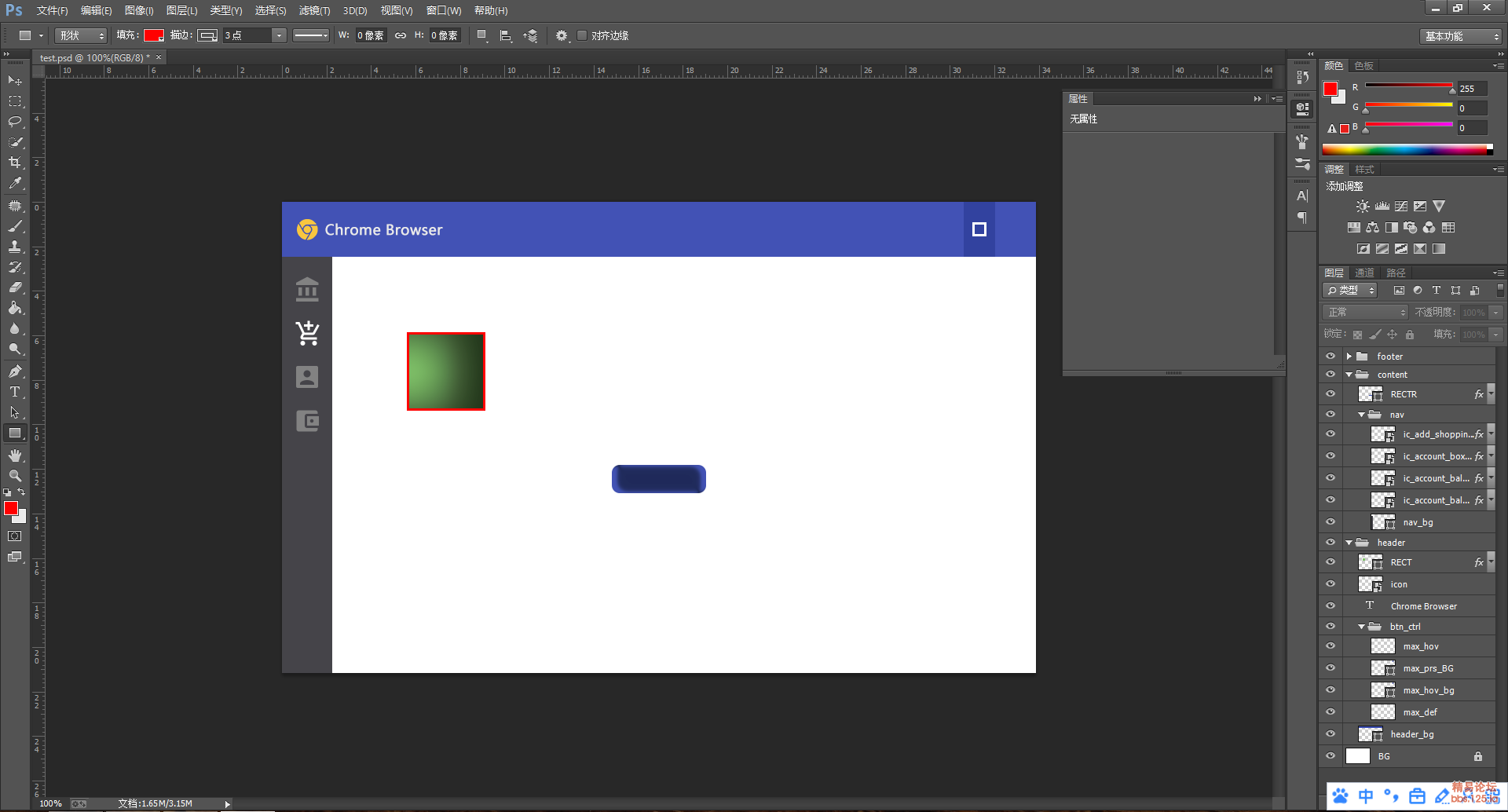This screenshot has width=1508, height=812.
Task: Select the Eyedropper tool
Action: (15, 184)
